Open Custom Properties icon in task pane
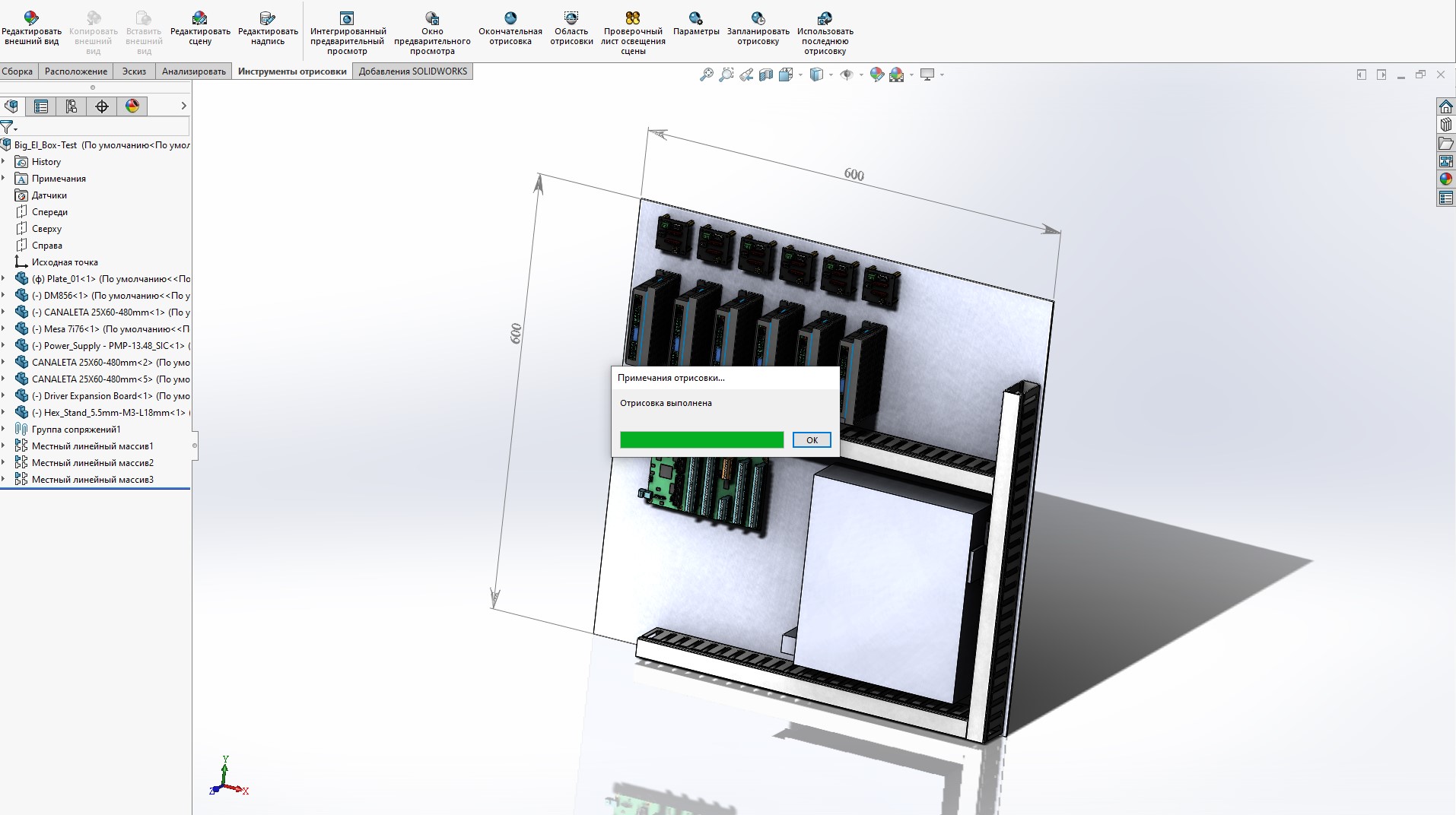The image size is (1456, 815). (1446, 198)
